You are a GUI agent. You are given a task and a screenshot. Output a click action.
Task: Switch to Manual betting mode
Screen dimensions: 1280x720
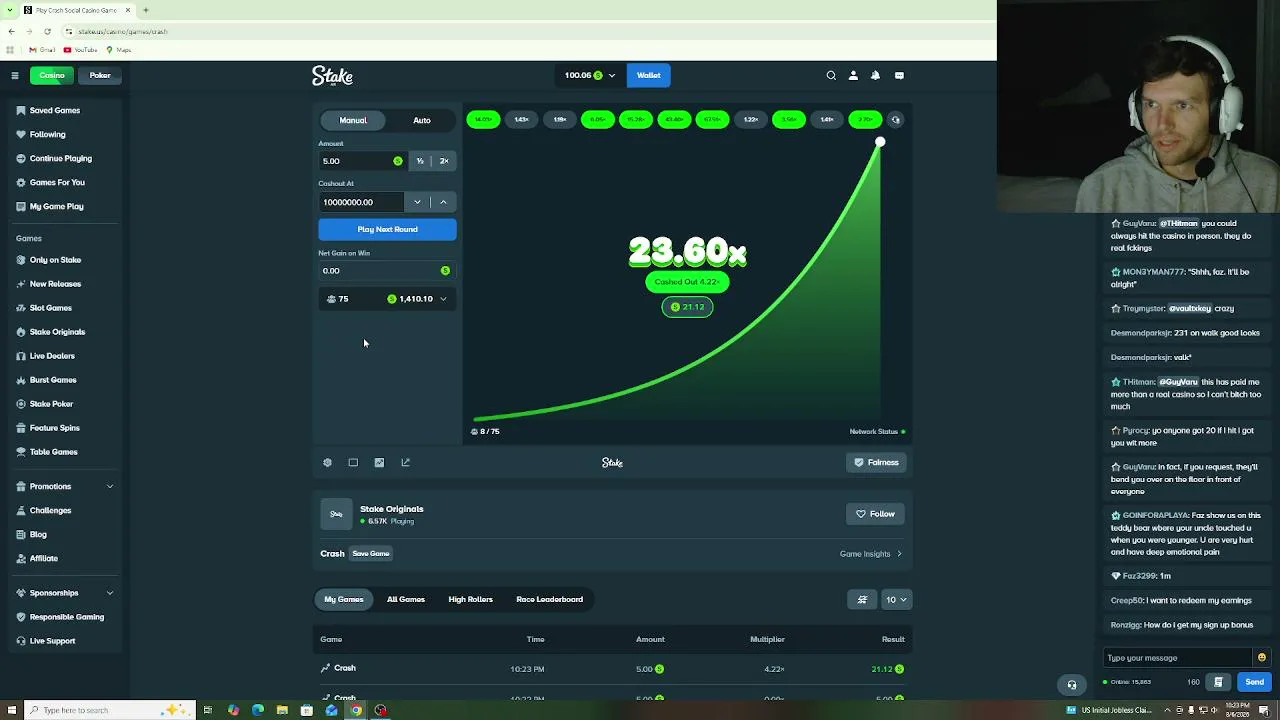(x=353, y=120)
